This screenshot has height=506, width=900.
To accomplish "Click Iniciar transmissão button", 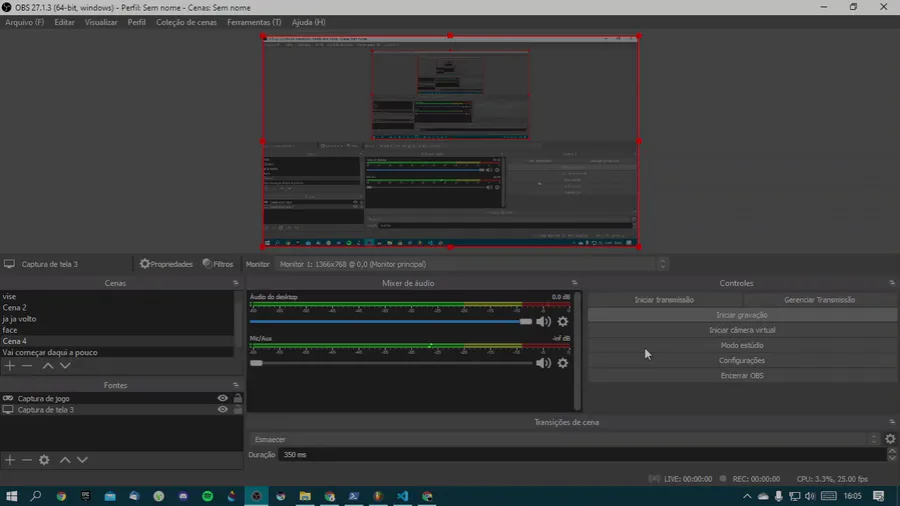I will (x=664, y=299).
